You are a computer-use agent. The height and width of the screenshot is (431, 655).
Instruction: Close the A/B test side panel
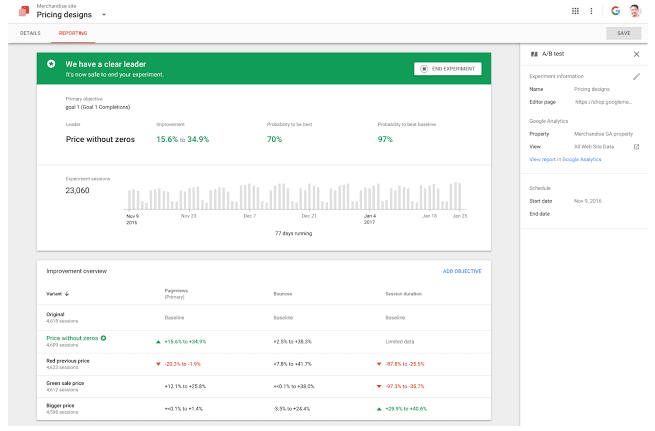[x=636, y=54]
